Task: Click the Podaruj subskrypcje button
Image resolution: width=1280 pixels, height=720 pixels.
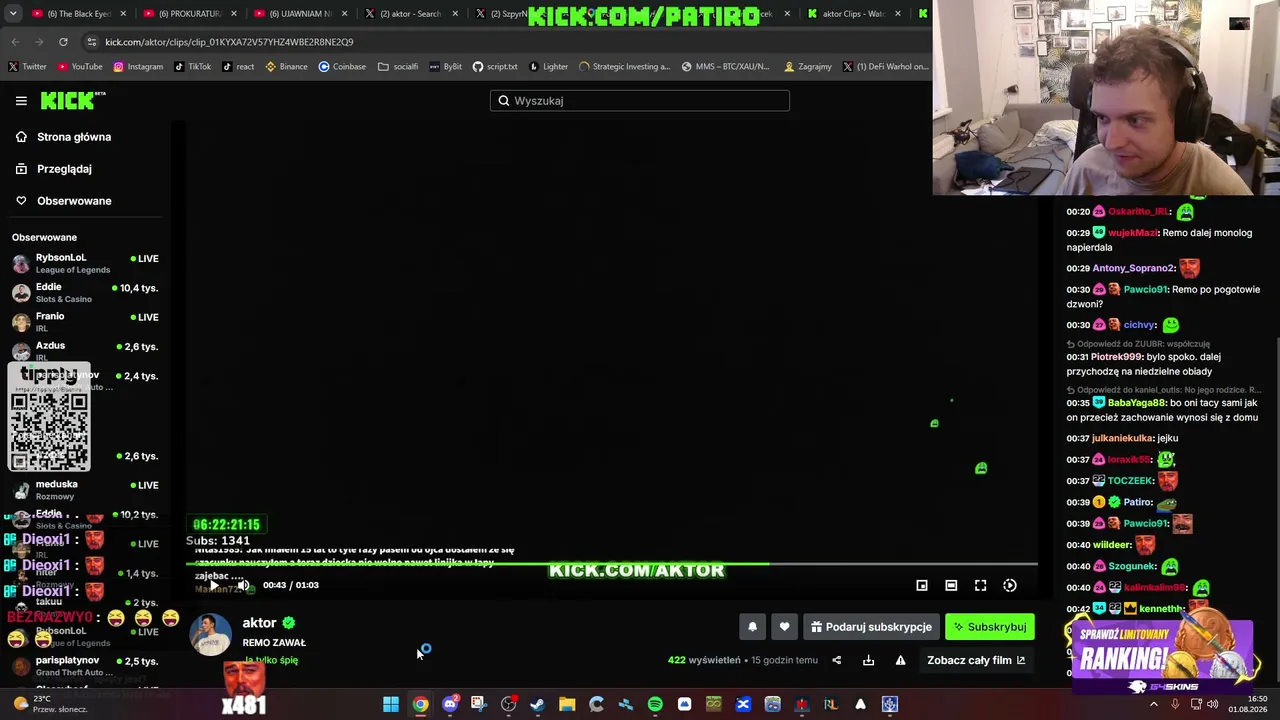Action: 871,627
